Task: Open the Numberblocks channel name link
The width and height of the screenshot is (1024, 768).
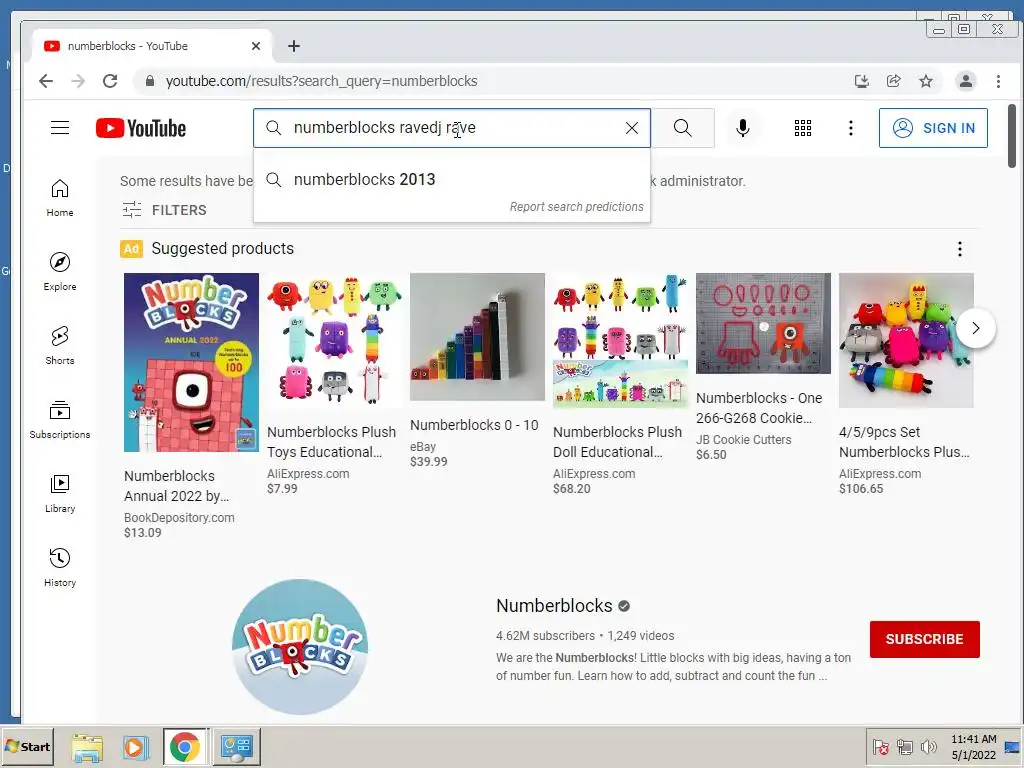Action: [x=554, y=606]
